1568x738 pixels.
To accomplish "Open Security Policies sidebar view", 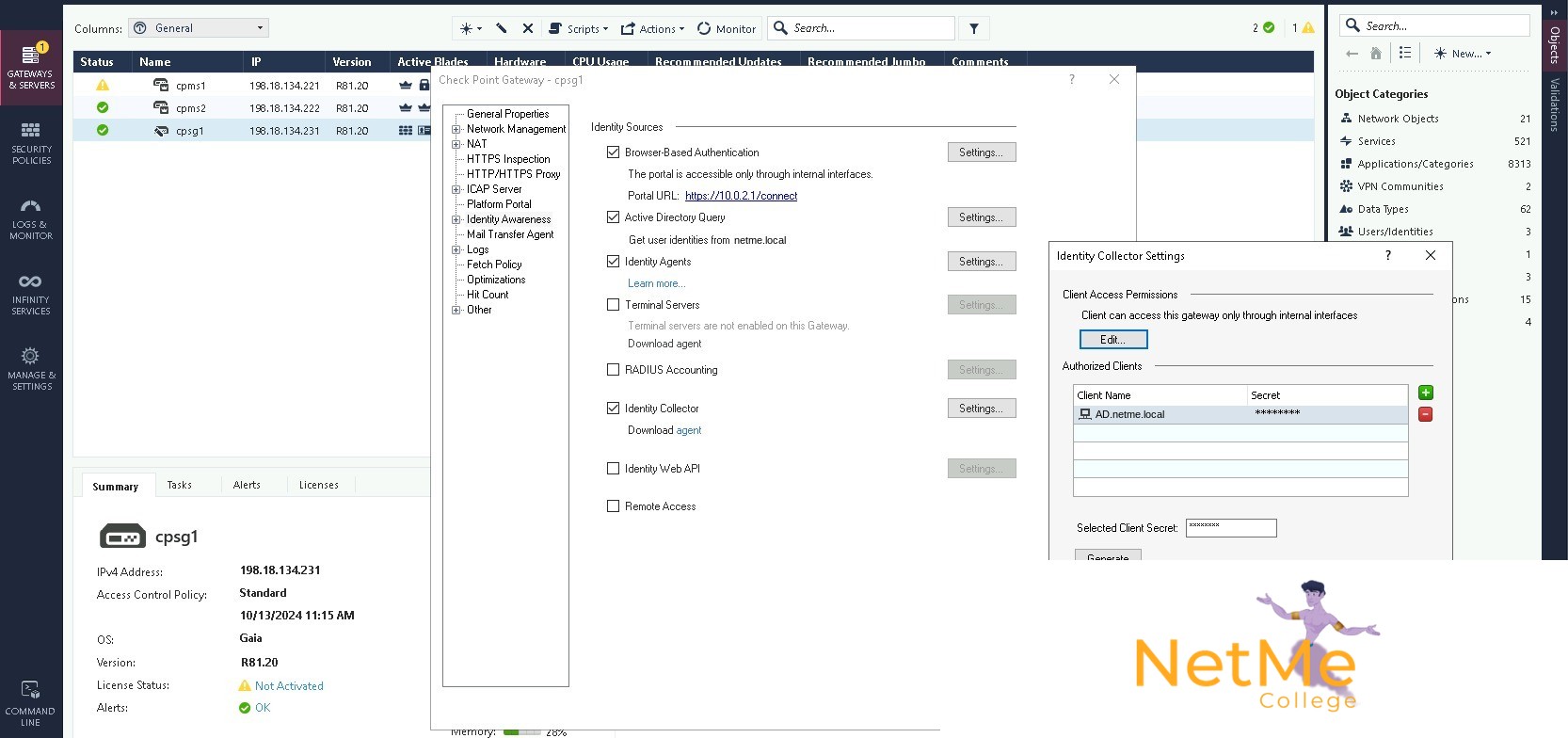I will tap(31, 143).
